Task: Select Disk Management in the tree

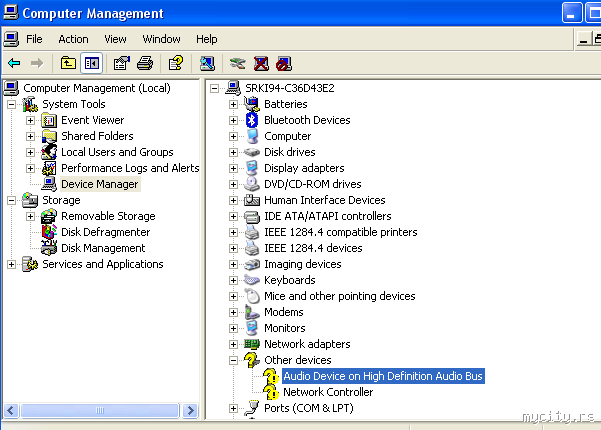Action: pos(103,248)
